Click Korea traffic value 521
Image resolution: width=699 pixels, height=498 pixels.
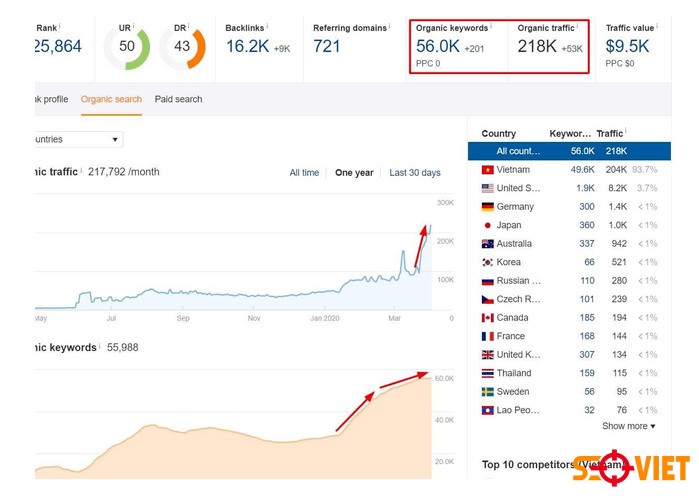[x=619, y=262]
